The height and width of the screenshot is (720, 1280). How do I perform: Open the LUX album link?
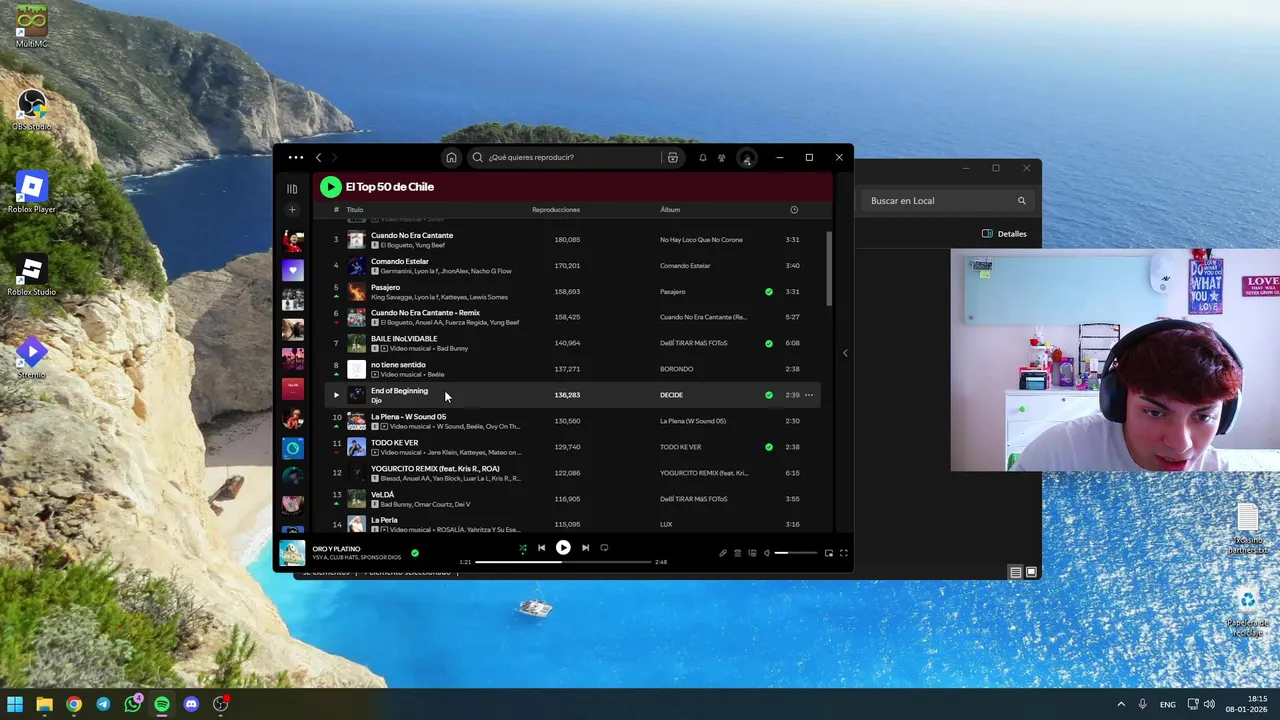pos(666,525)
